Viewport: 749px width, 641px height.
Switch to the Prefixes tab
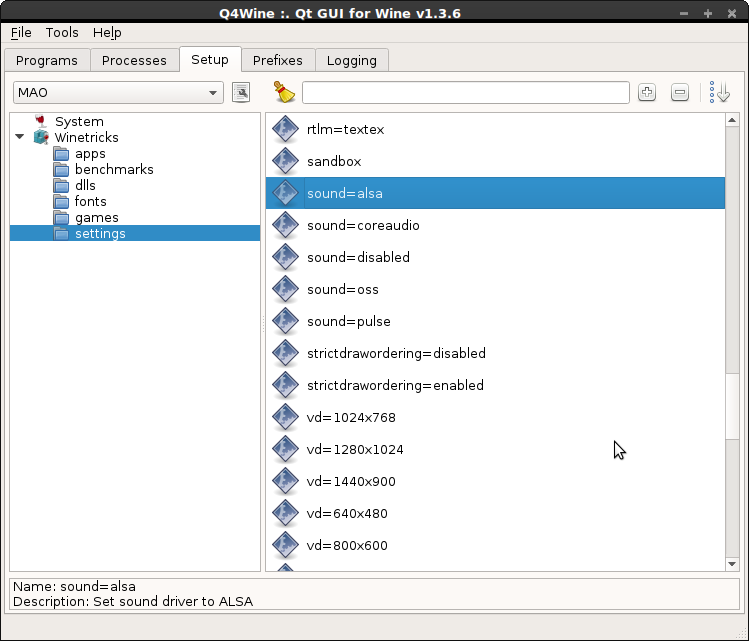[x=278, y=60]
